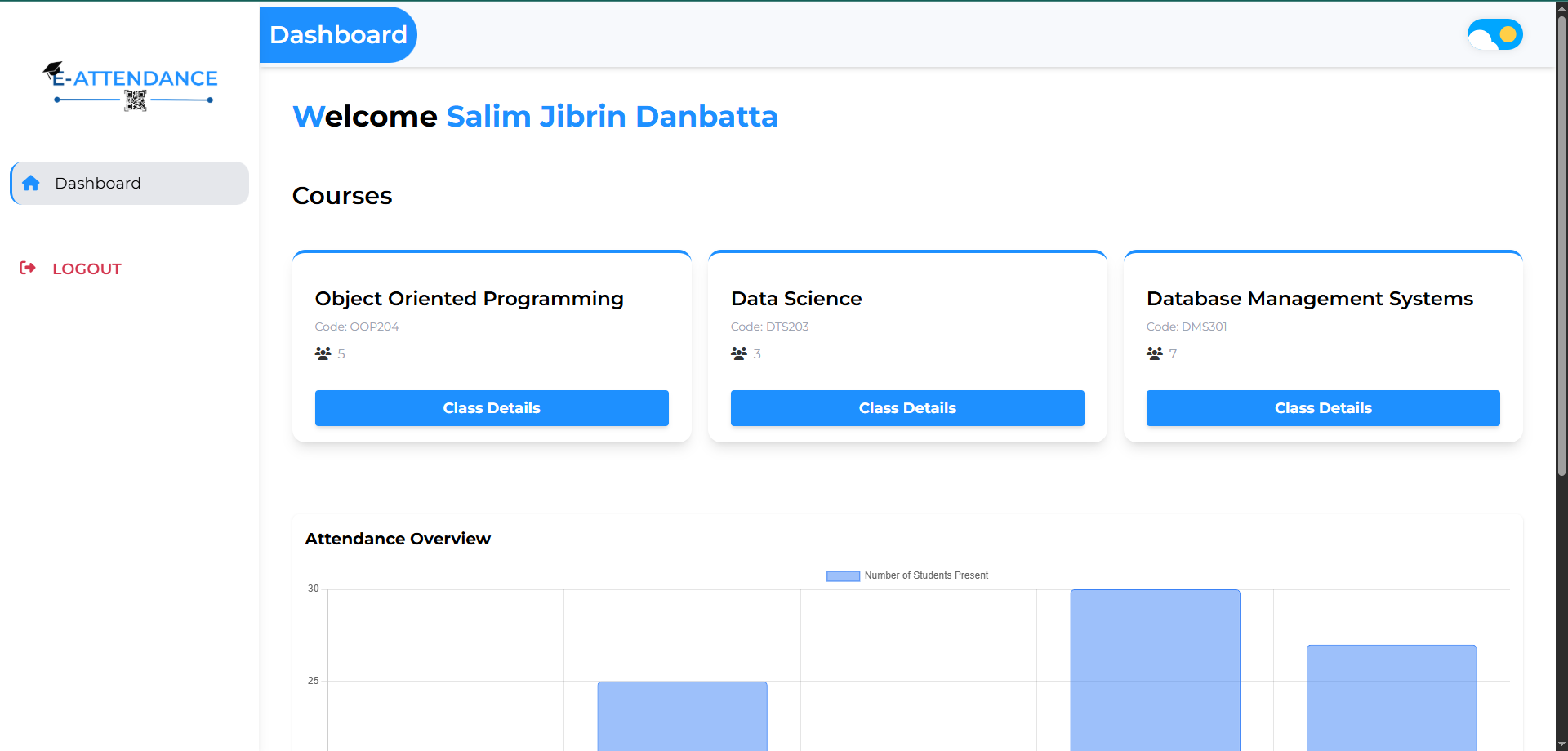The height and width of the screenshot is (751, 1568).
Task: Click the page vertical scrollbar thumb
Action: pyautogui.click(x=1561, y=245)
